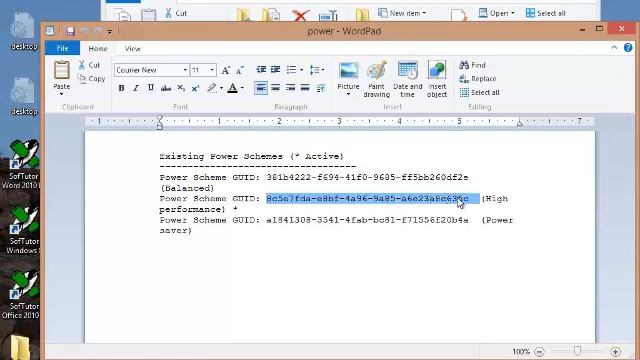Undo the last action

pyautogui.click(x=84, y=31)
